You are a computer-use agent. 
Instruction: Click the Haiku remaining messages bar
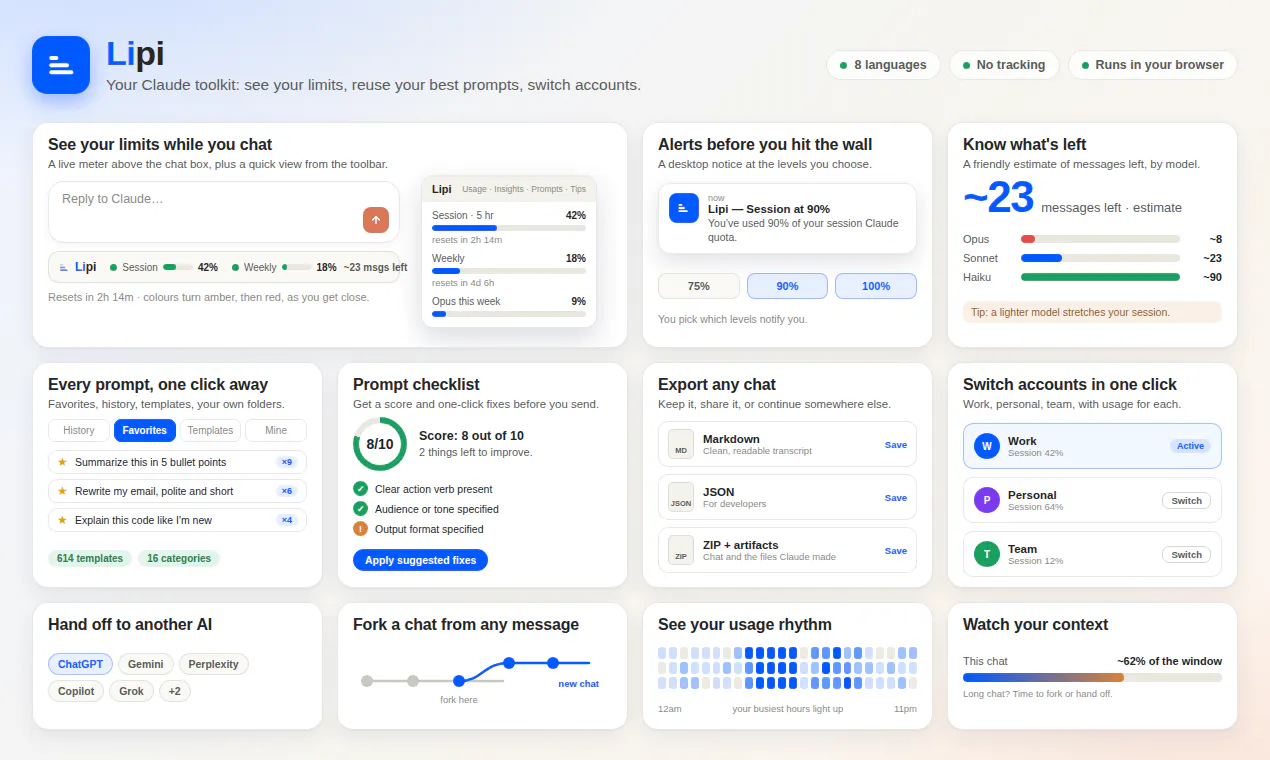[x=1100, y=277]
